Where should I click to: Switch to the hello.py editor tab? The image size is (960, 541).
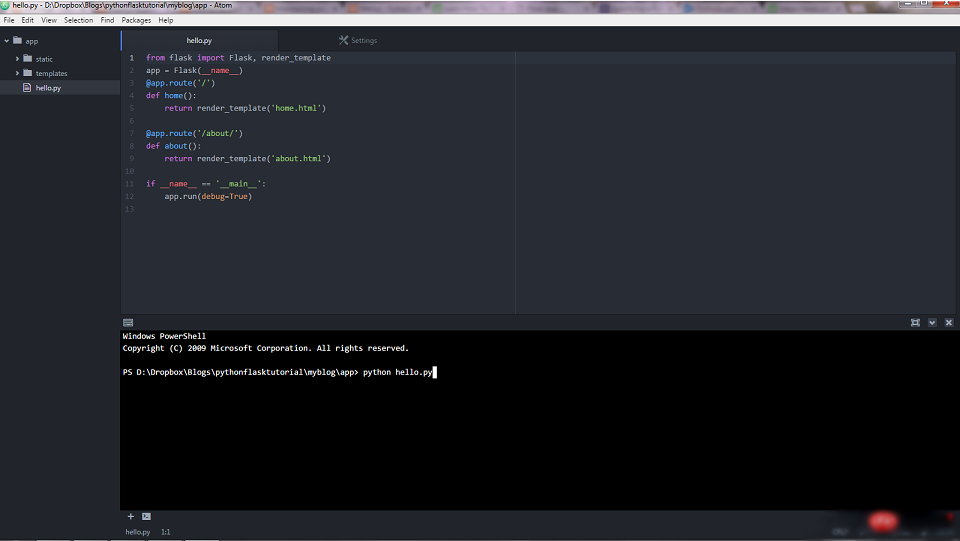[200, 40]
